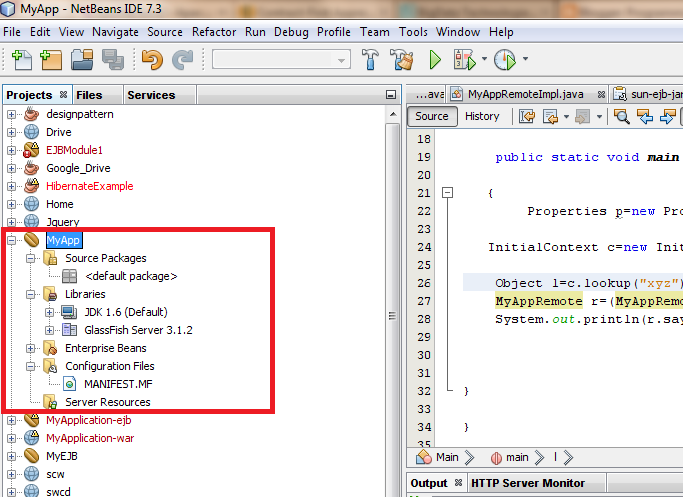This screenshot has width=683, height=497.
Task: Click the Last Edit editor toolbar icon
Action: coord(527,117)
